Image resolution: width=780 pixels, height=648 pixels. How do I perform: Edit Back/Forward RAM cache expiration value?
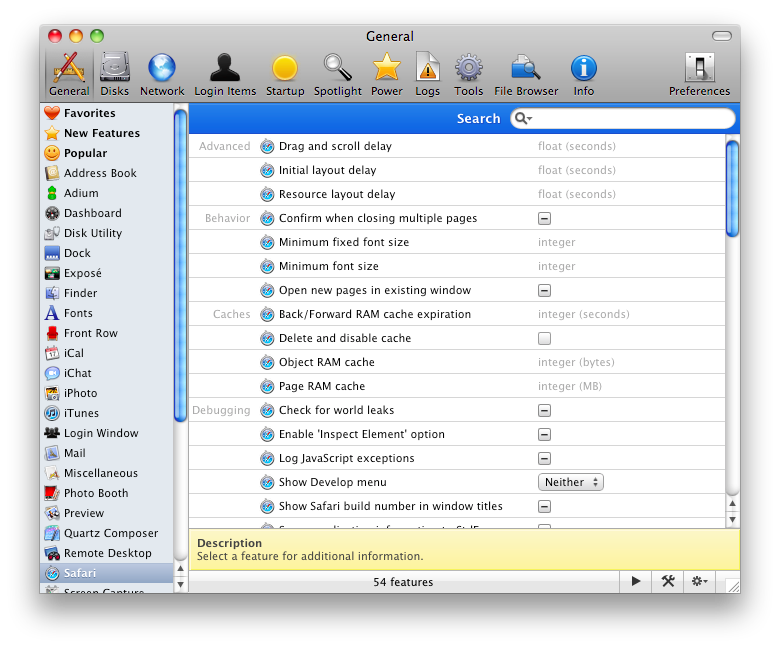tap(584, 314)
